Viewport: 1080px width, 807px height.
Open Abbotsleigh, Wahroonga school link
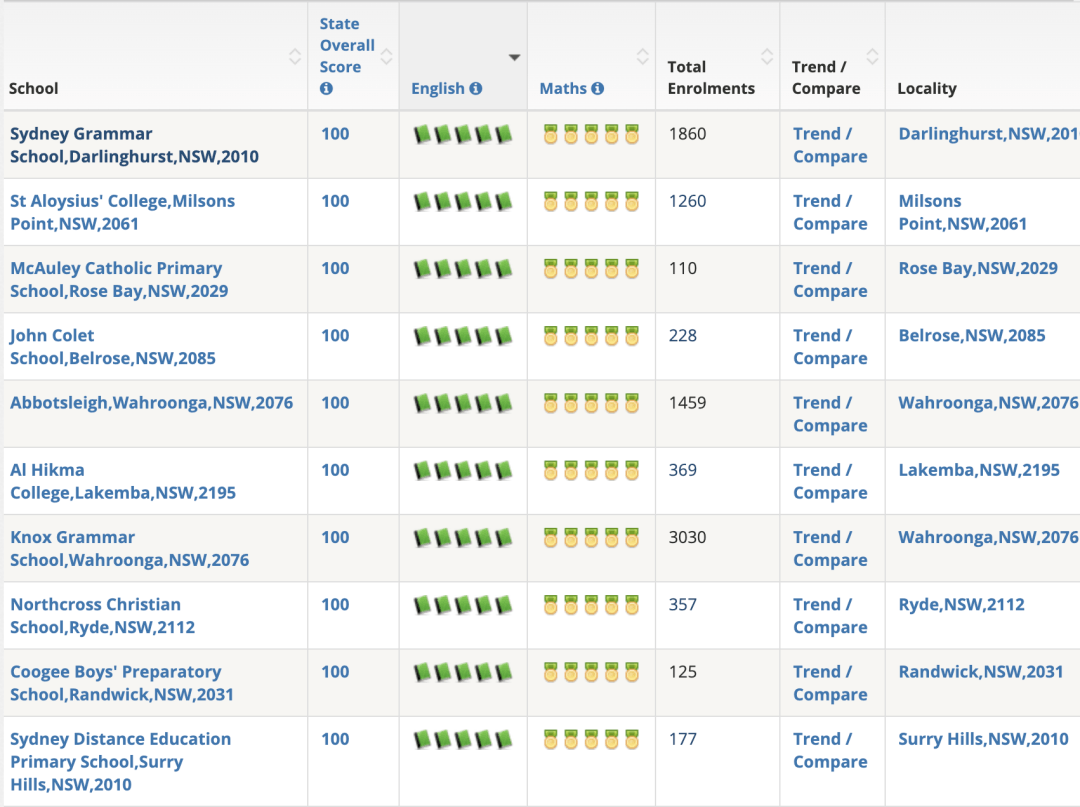[152, 403]
